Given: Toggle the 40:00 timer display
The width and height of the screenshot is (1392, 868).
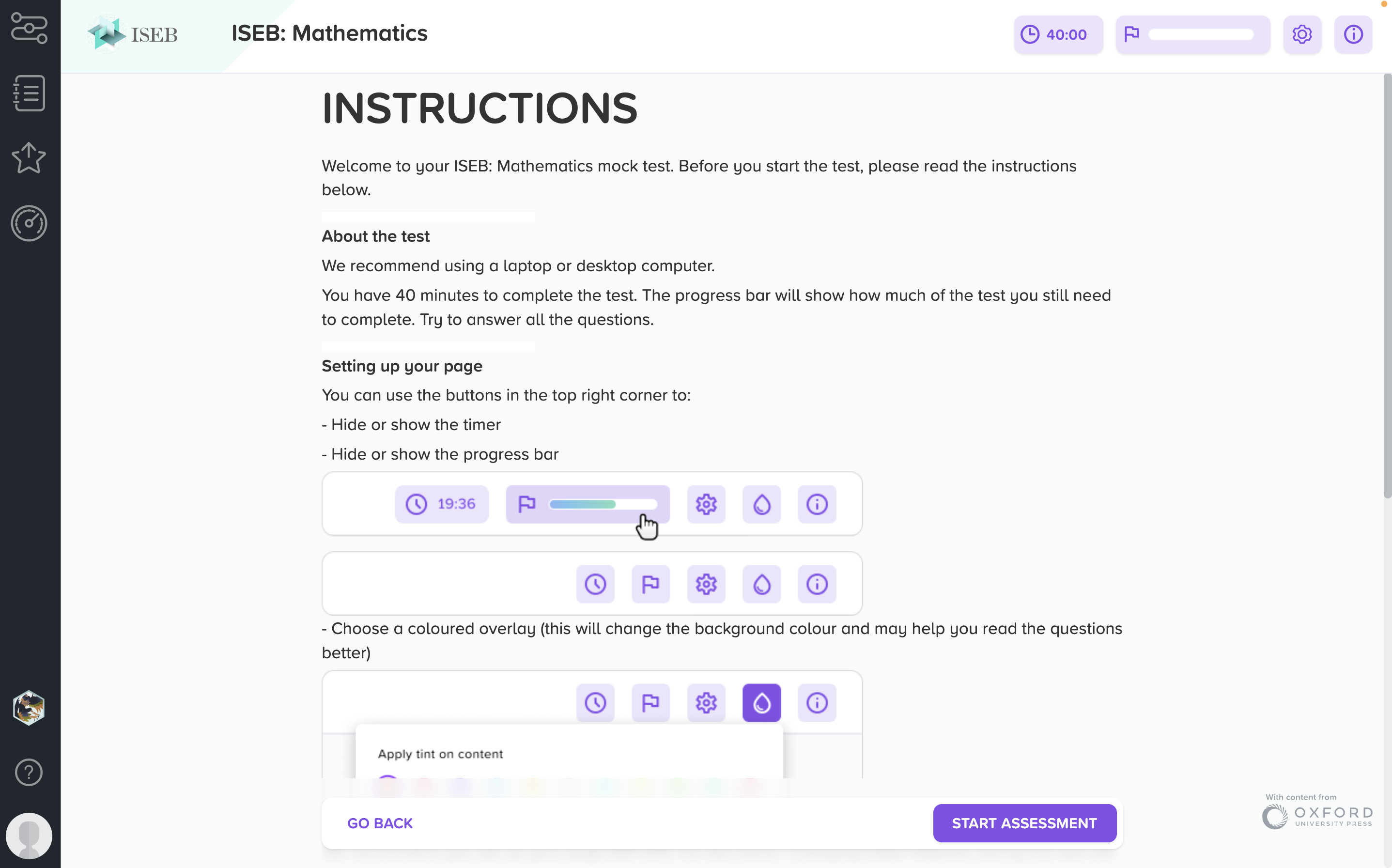Looking at the screenshot, I should pyautogui.click(x=1058, y=34).
